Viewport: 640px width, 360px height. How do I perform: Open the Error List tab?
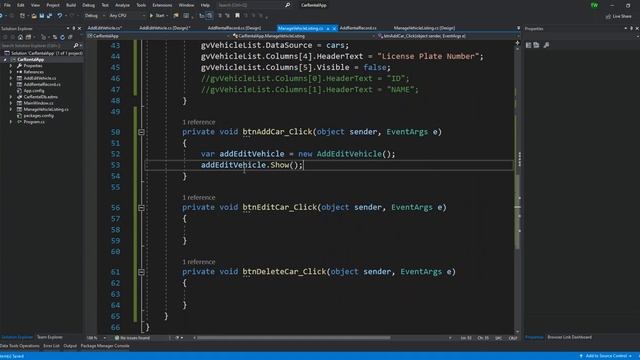pos(51,346)
